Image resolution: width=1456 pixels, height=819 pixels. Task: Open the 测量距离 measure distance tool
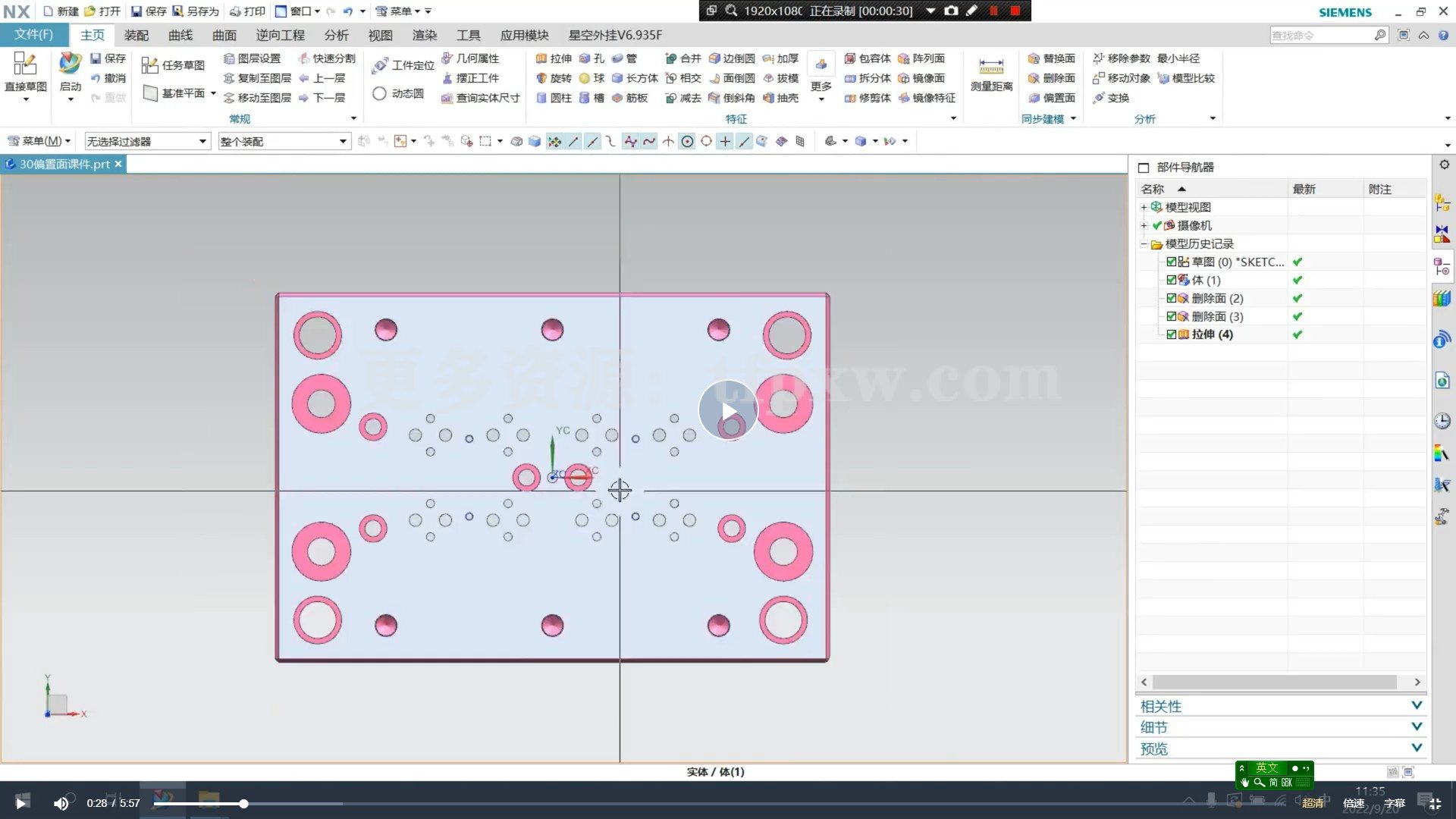tap(990, 72)
